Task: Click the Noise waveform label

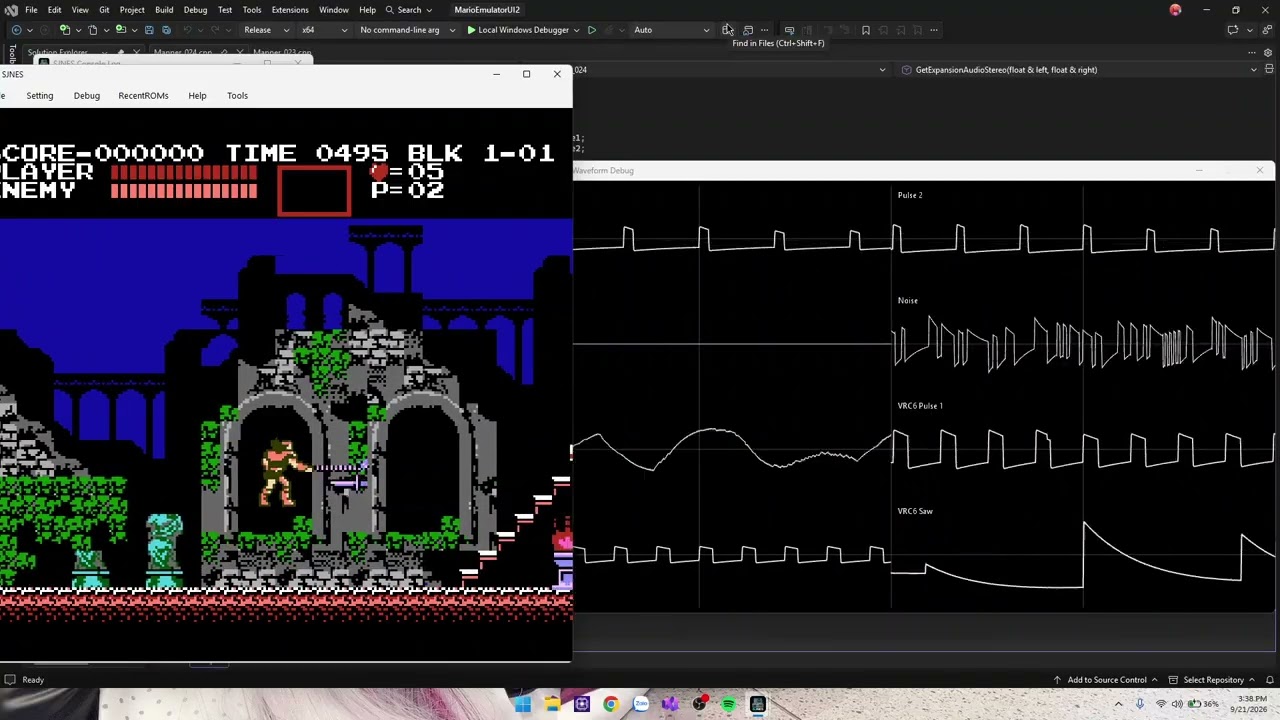Action: tap(908, 300)
